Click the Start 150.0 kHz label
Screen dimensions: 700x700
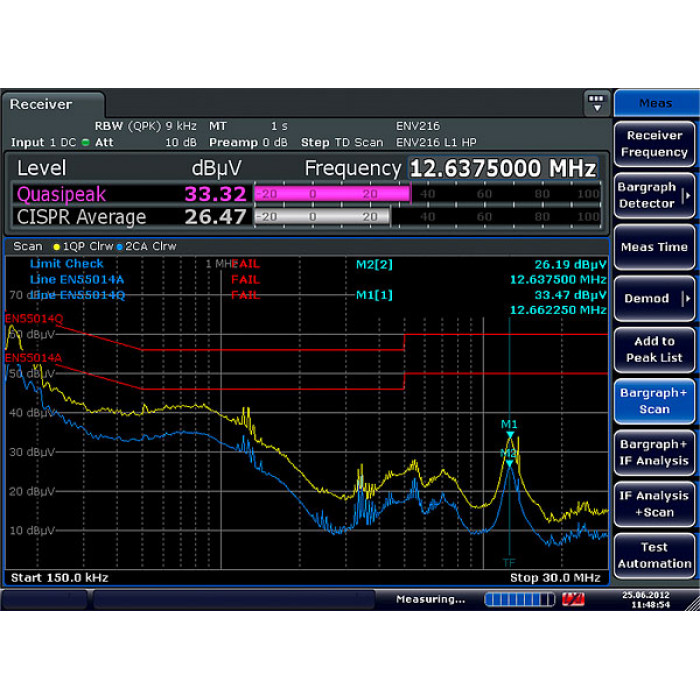59,578
